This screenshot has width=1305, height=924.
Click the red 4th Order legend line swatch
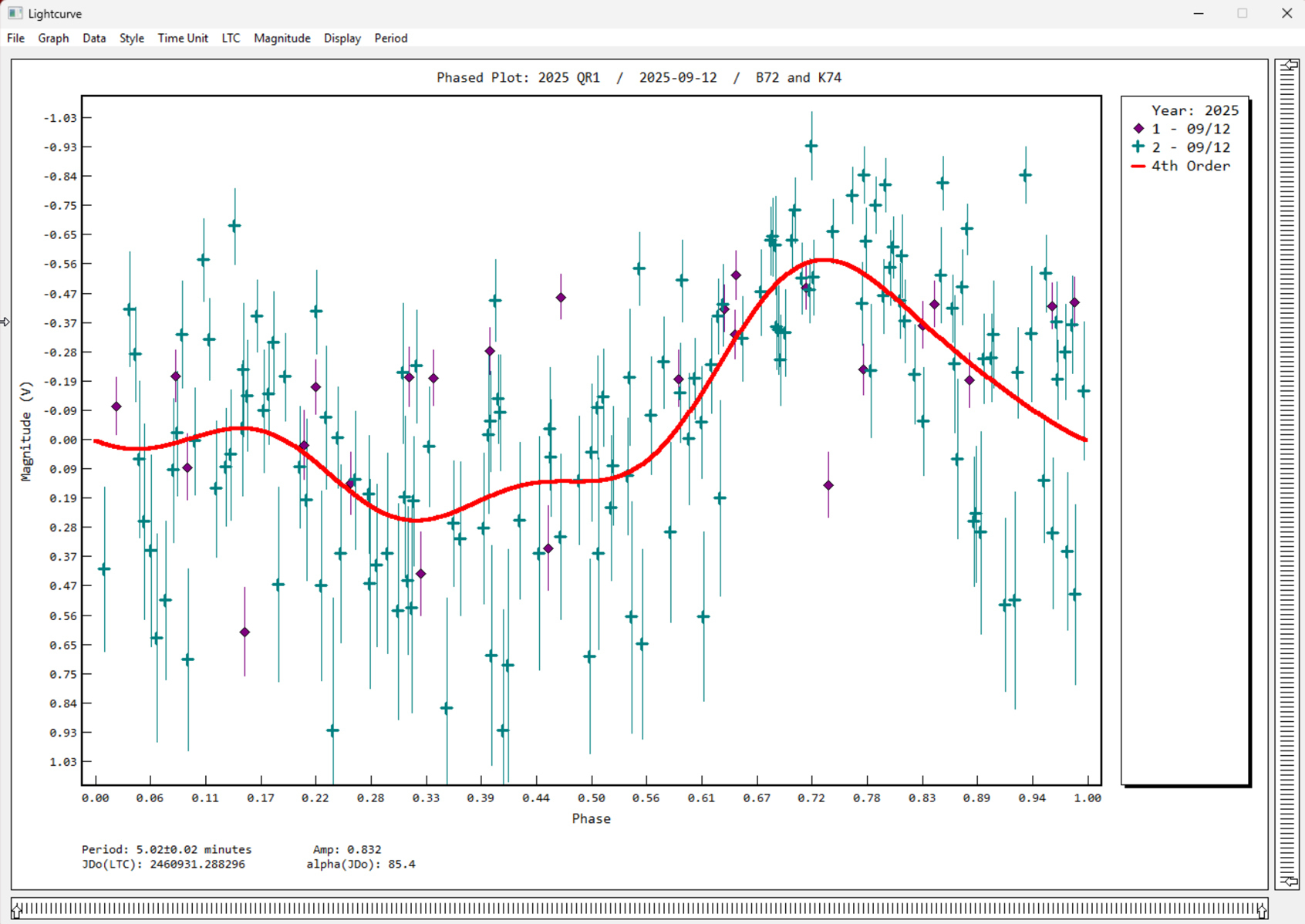1138,166
